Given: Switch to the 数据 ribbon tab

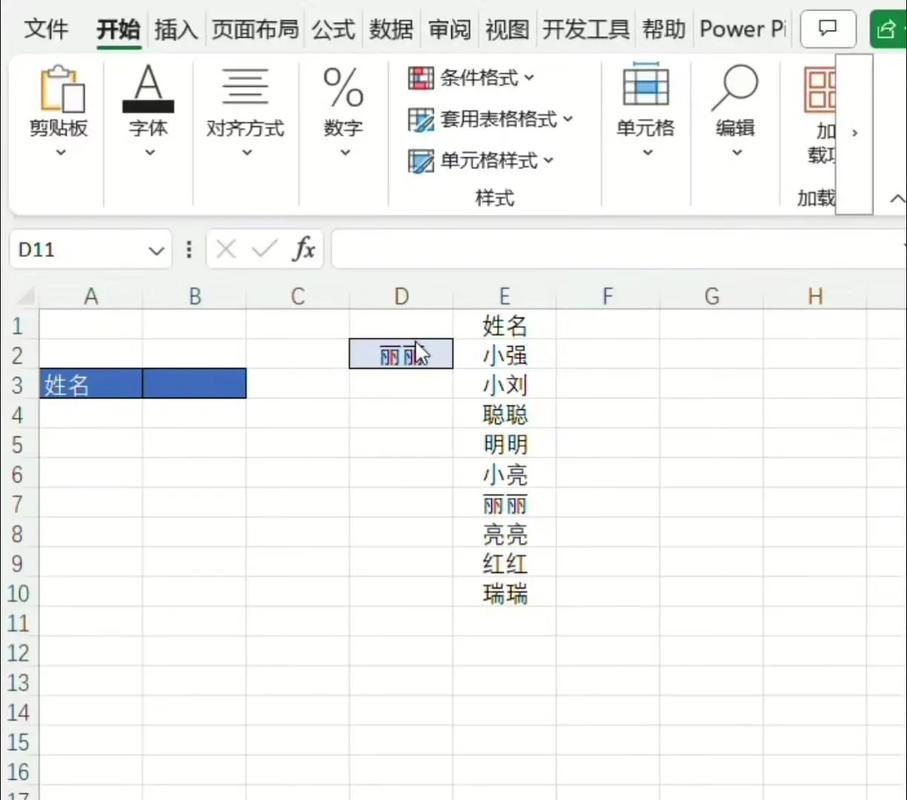Looking at the screenshot, I should (391, 29).
